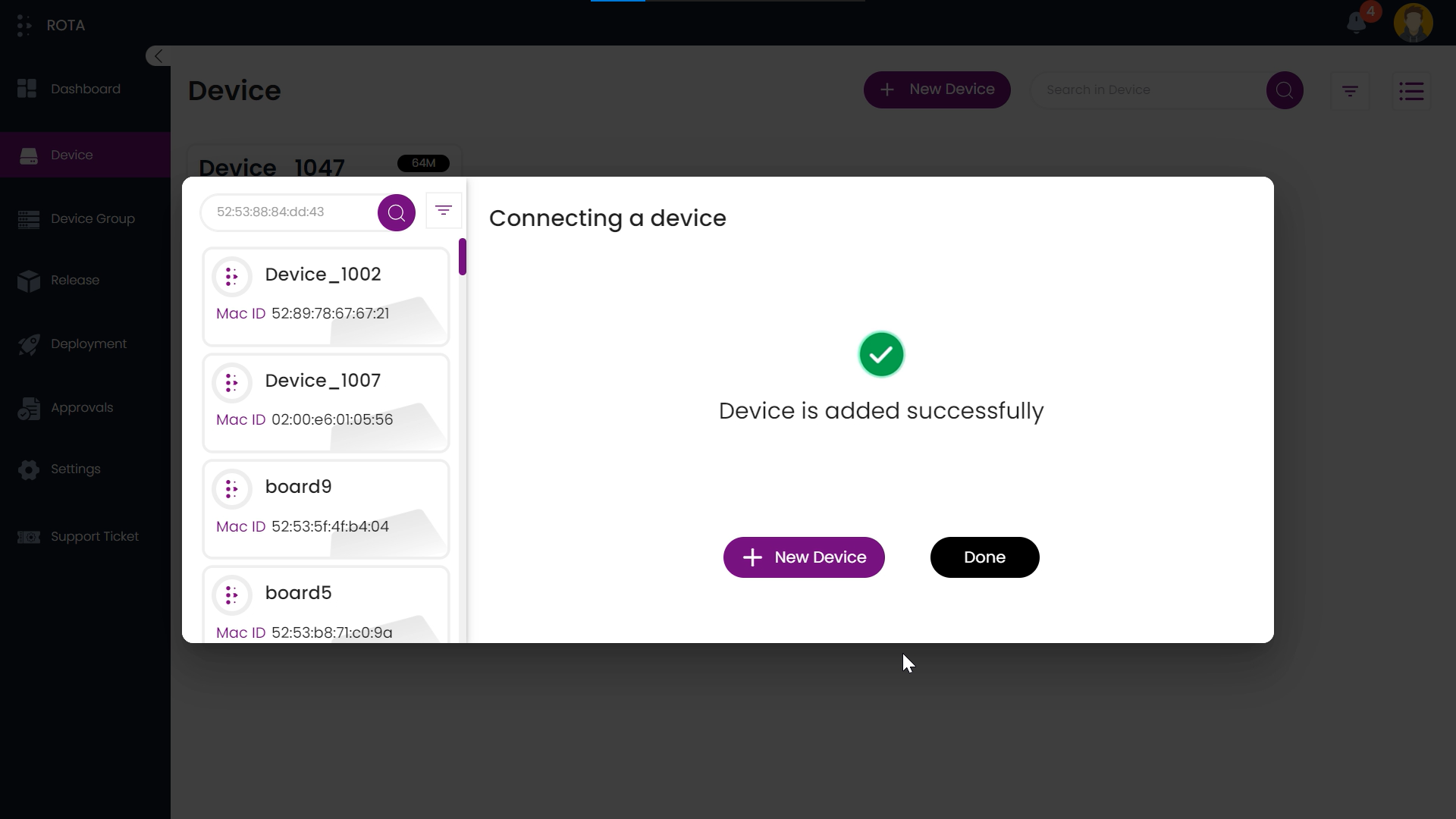Open Approvals from the sidebar
Viewport: 1456px width, 819px height.
(81, 407)
